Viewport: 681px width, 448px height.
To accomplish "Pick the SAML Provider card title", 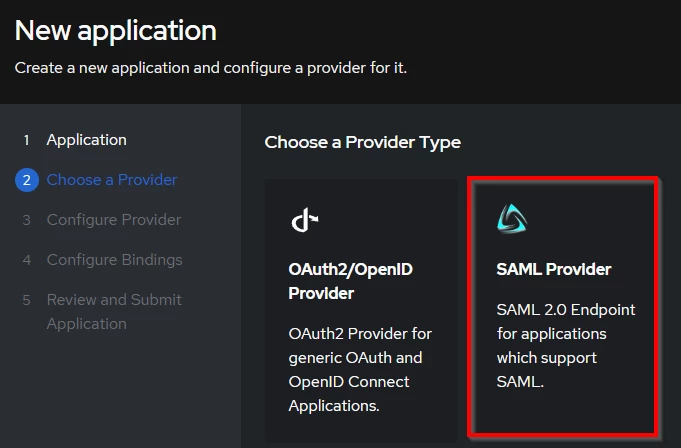I will [554, 270].
